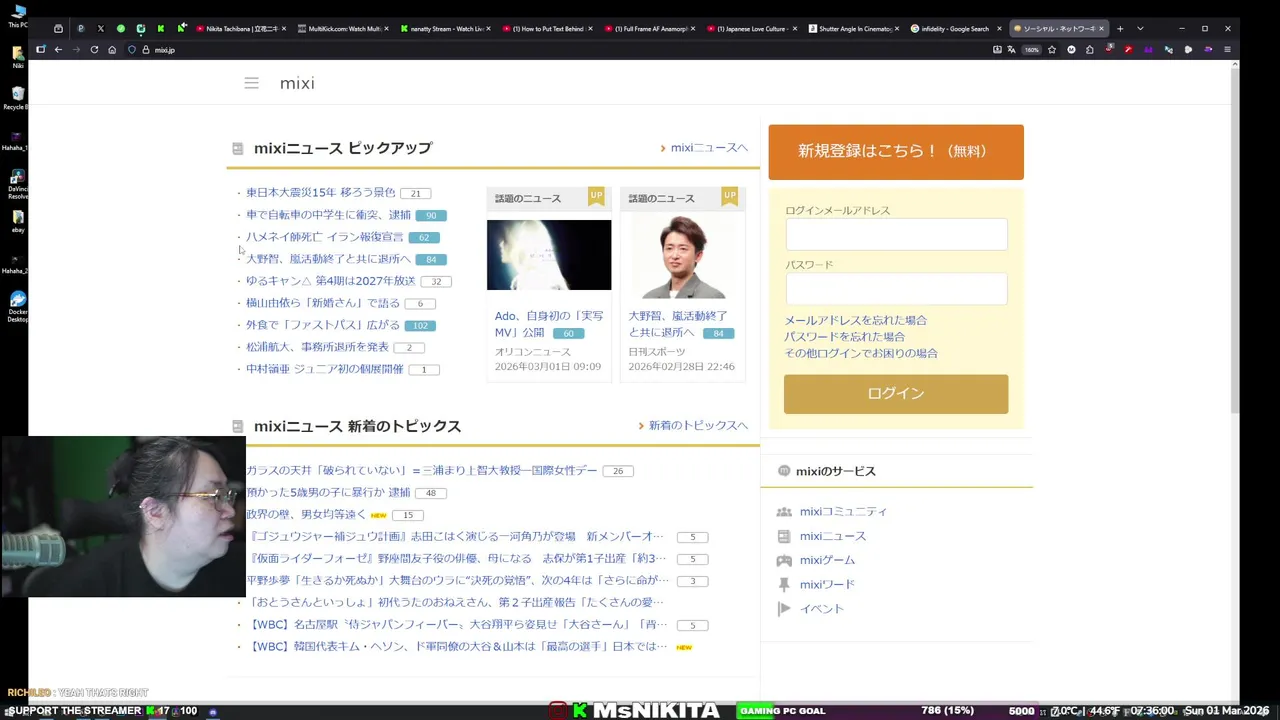Open パスワードを忘れた場合 link

(x=845, y=337)
